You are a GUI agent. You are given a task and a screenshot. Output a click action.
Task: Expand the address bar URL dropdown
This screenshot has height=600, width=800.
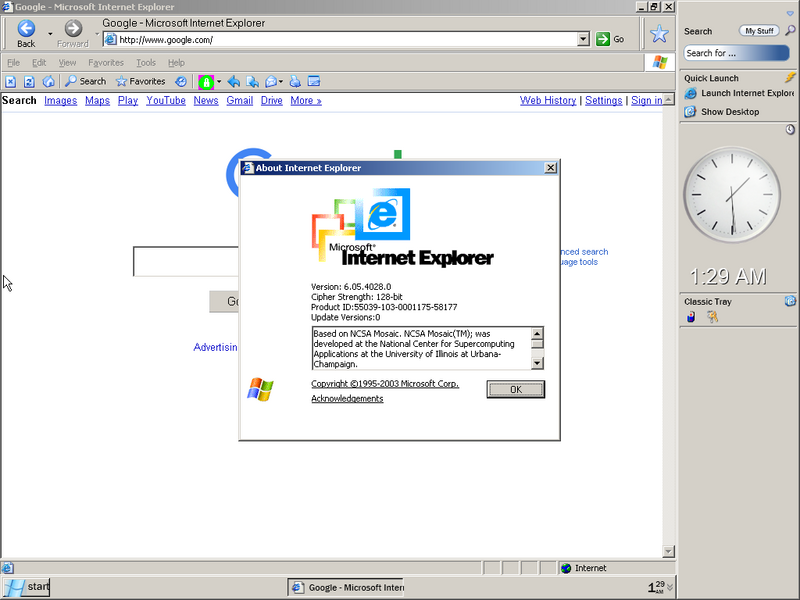coord(583,39)
